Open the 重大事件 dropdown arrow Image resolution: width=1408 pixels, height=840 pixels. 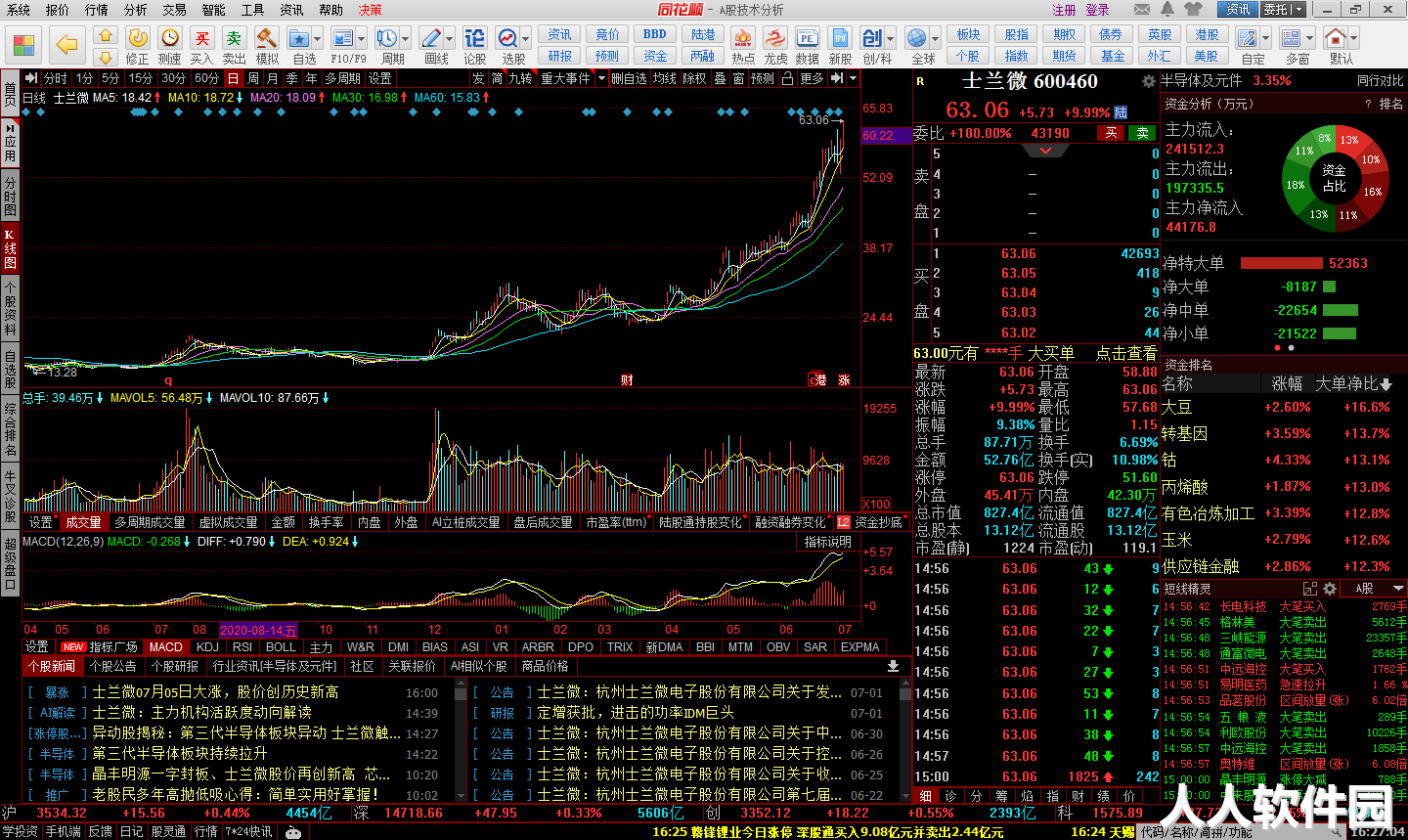[601, 78]
